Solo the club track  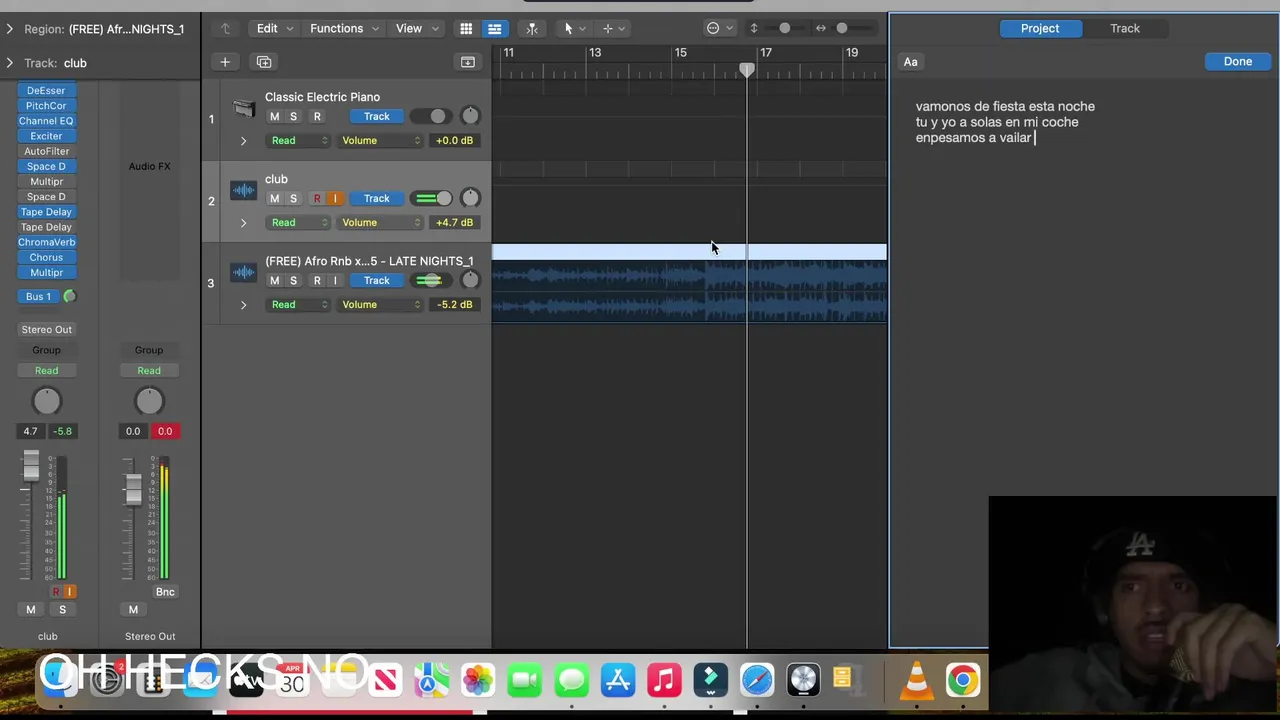pyautogui.click(x=293, y=198)
